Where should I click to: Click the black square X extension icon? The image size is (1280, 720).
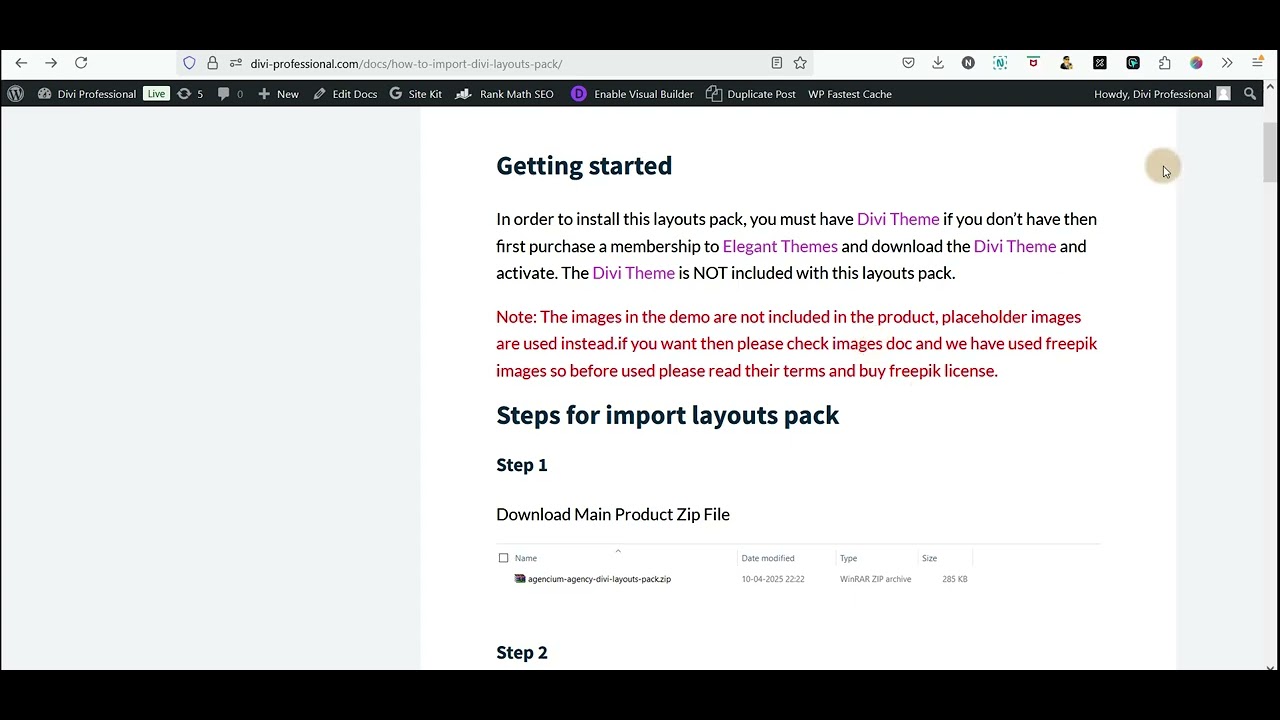click(1100, 63)
